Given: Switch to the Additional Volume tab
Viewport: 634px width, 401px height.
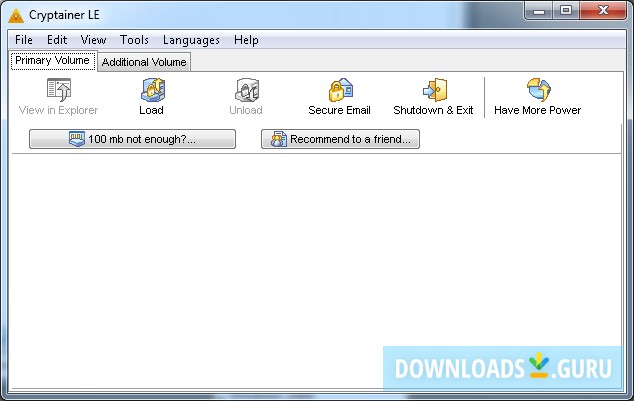Looking at the screenshot, I should [x=144, y=62].
